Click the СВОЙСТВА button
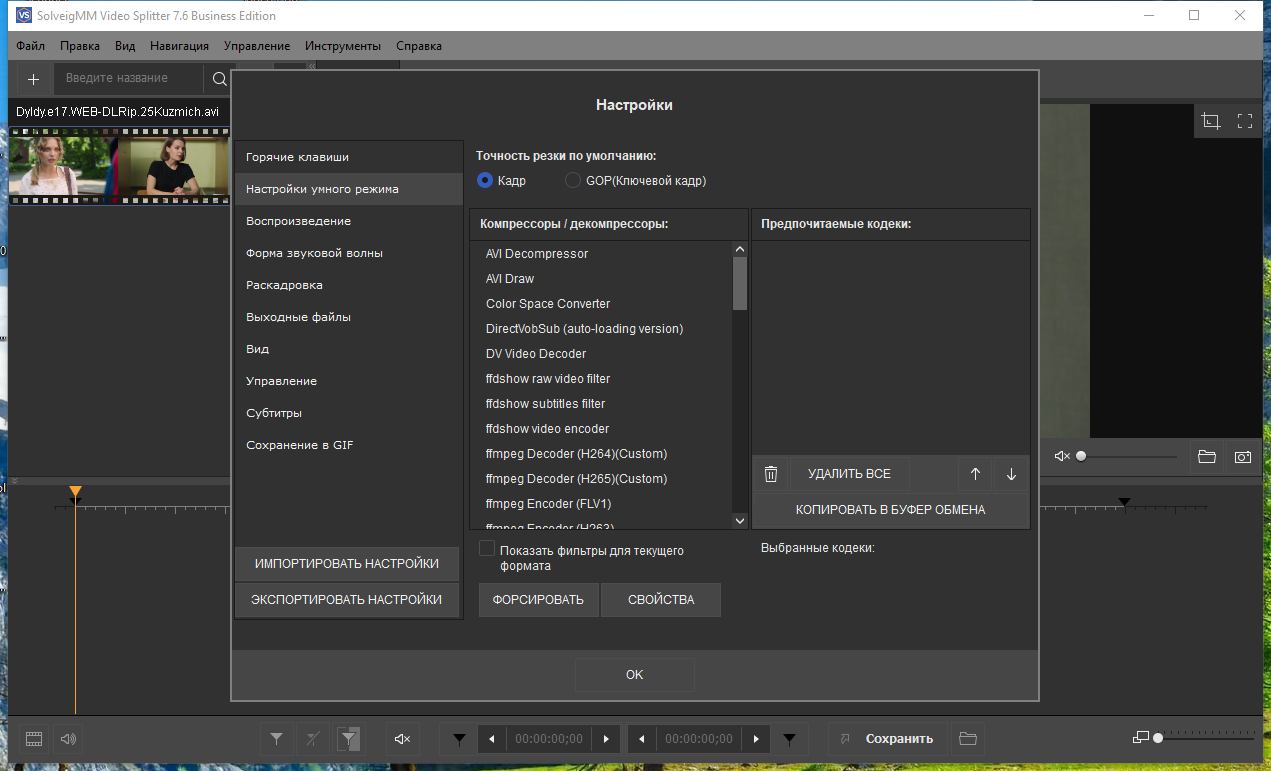The image size is (1271, 771). [661, 600]
